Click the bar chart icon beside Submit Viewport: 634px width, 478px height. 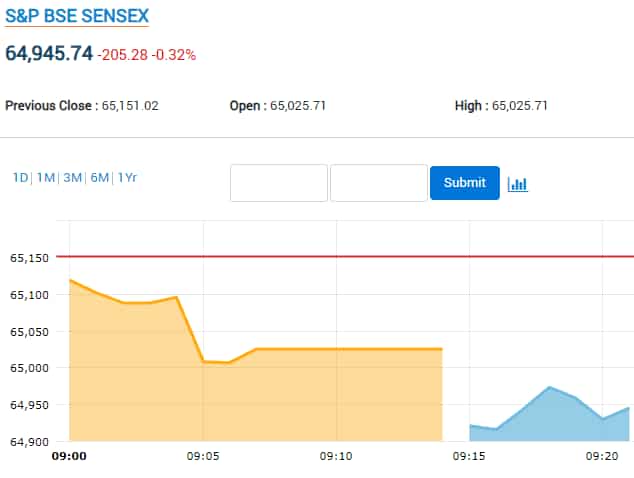tap(517, 184)
